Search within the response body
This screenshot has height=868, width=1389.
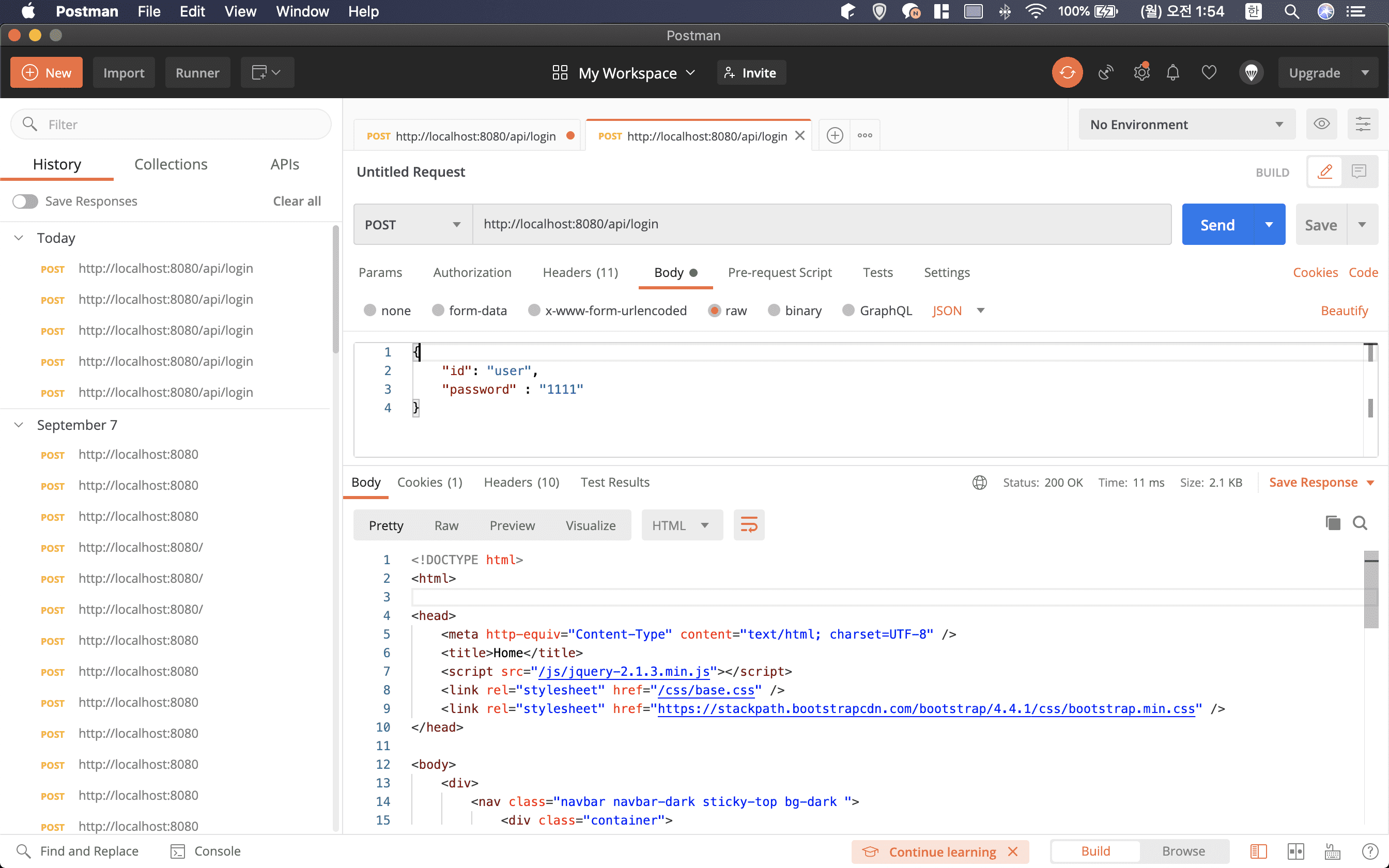tap(1360, 523)
